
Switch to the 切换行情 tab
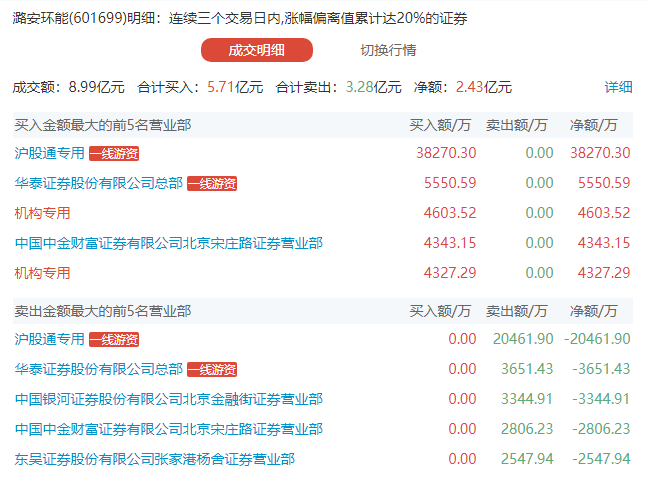[388, 50]
